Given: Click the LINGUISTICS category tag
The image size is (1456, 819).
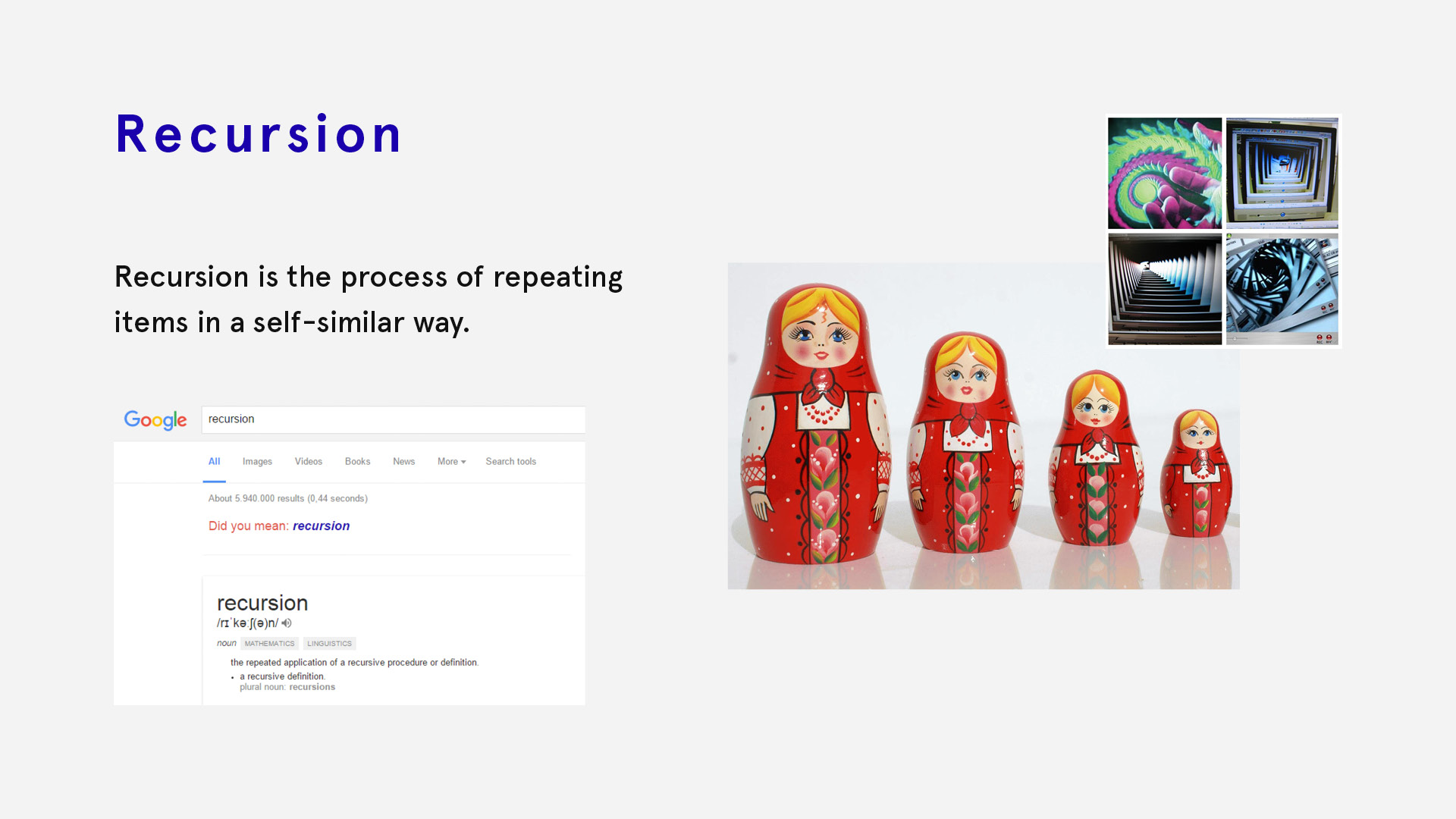Looking at the screenshot, I should [x=329, y=644].
